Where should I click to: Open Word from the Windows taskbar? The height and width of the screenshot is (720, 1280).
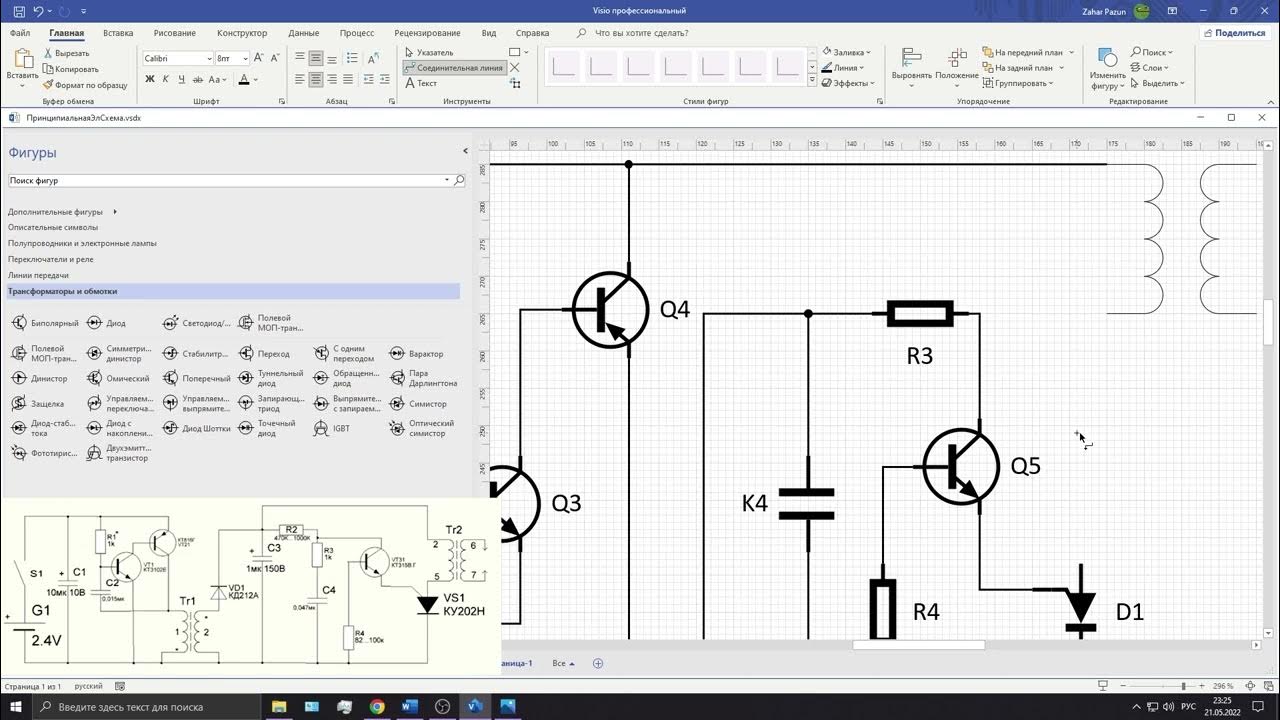(x=409, y=706)
